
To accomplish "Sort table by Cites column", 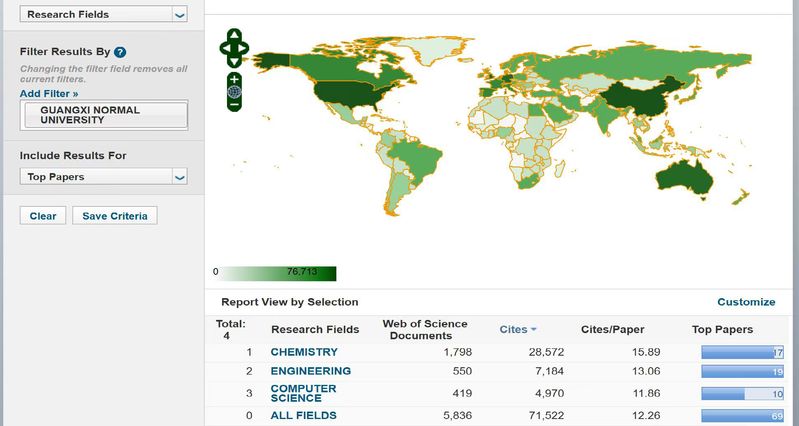I will click(518, 329).
